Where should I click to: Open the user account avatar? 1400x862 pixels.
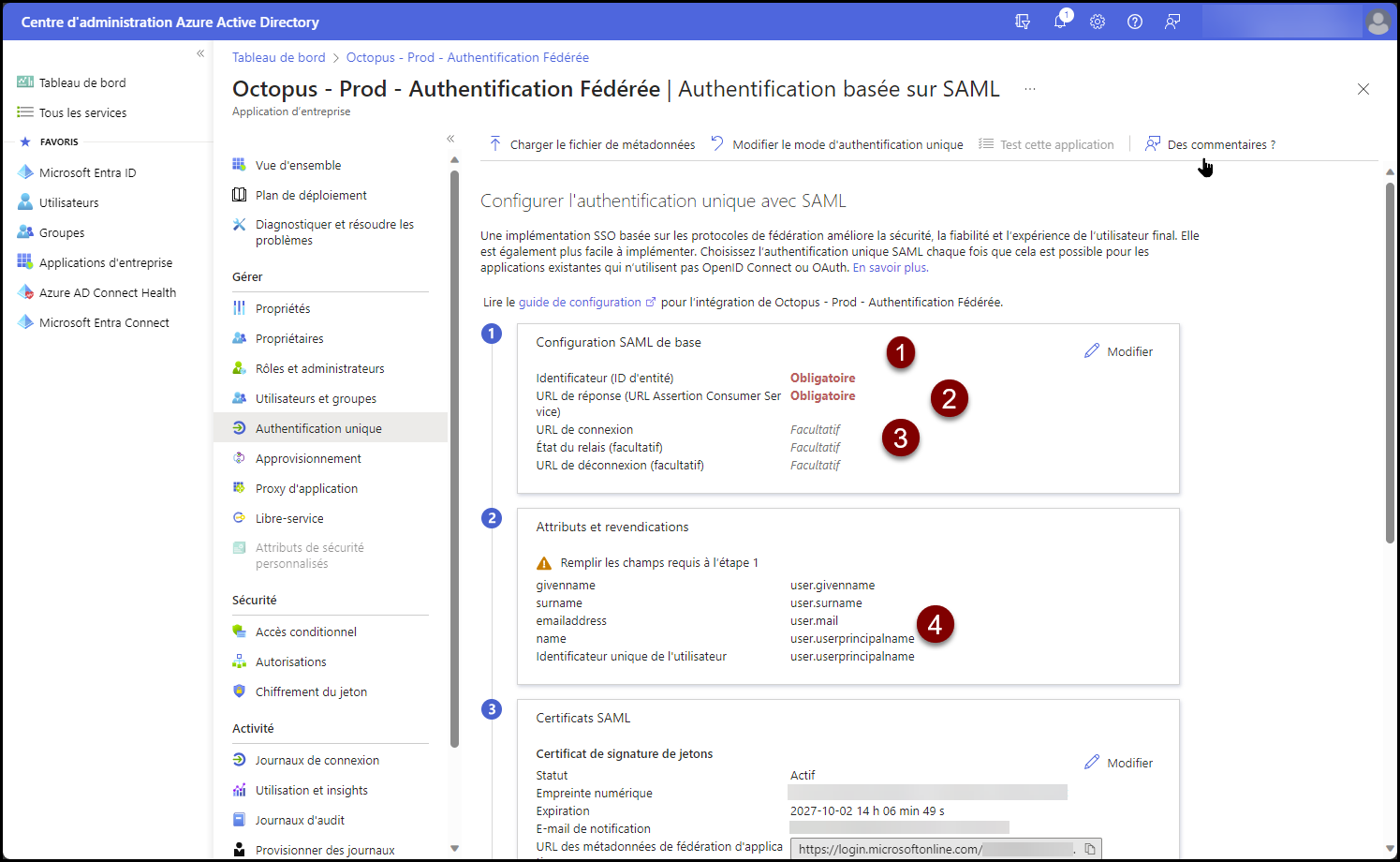point(1378,22)
